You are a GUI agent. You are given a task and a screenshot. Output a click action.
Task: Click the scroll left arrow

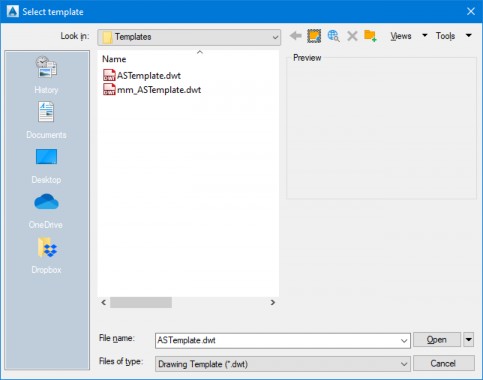click(x=104, y=302)
